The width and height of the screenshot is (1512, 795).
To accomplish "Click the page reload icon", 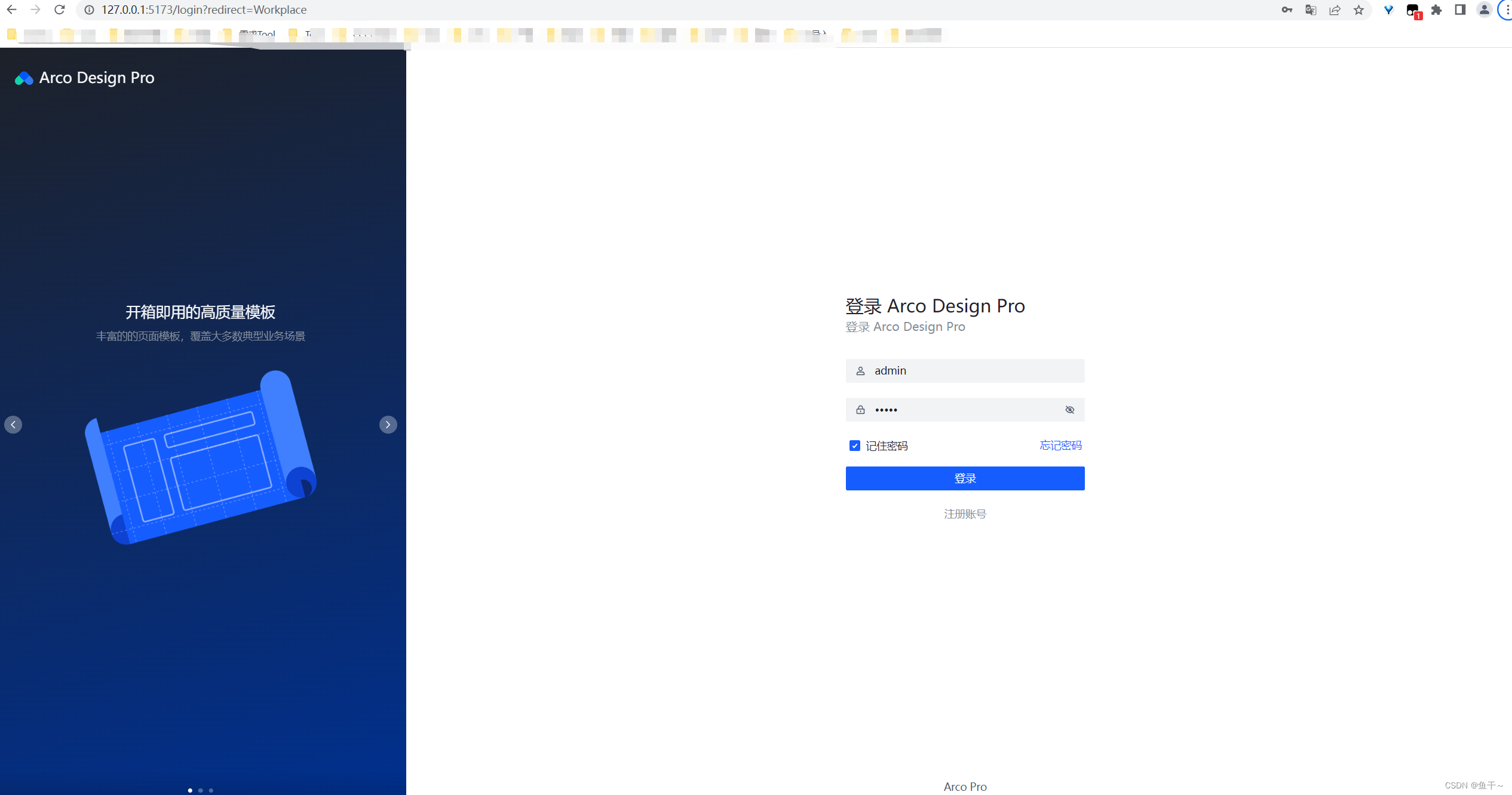I will pyautogui.click(x=59, y=10).
